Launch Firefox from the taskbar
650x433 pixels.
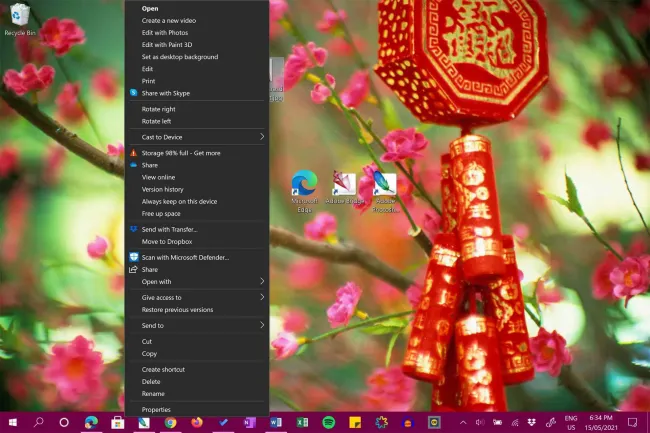point(196,423)
